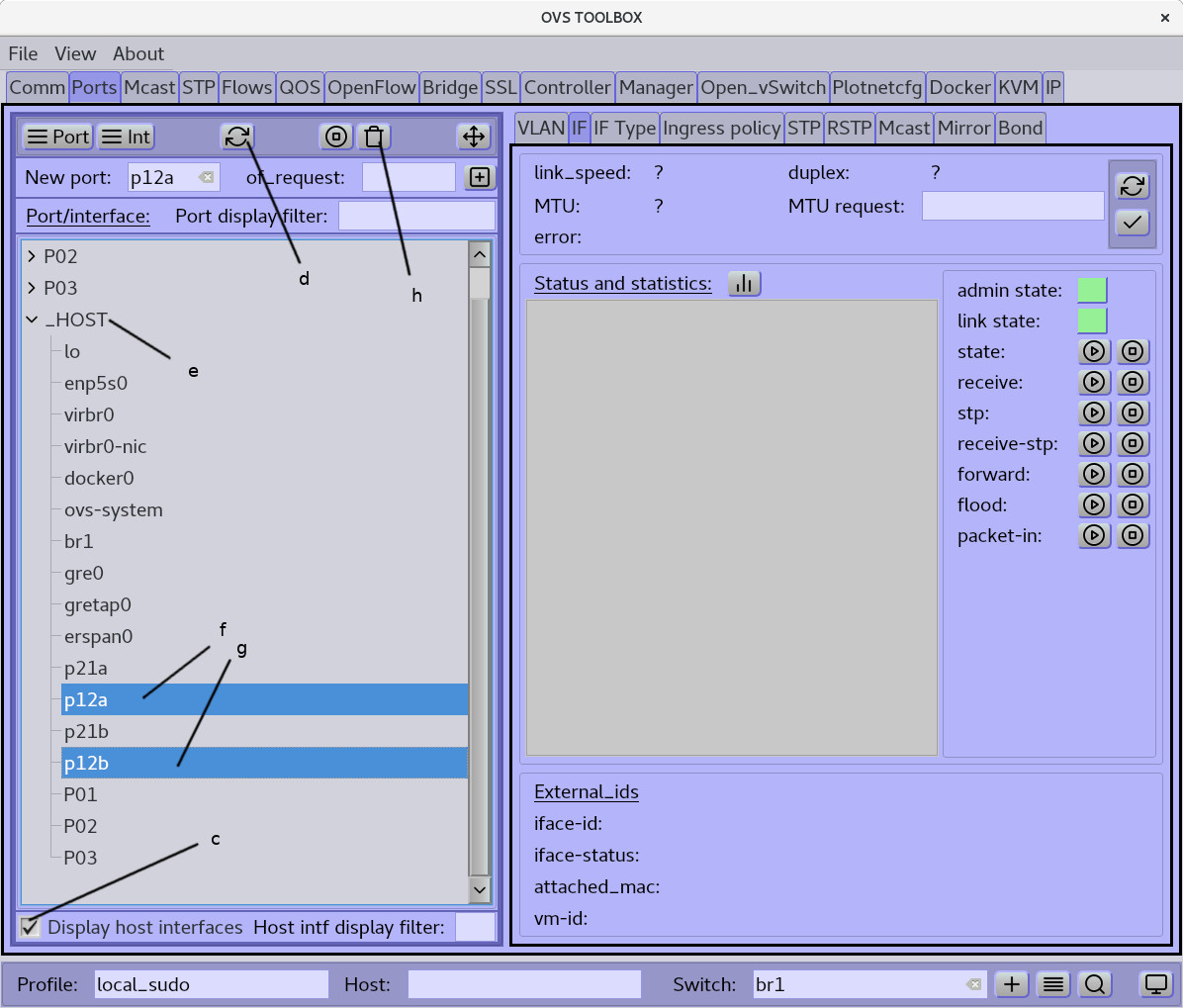Image resolution: width=1183 pixels, height=1008 pixels.
Task: Click the trash delete port icon
Action: click(x=374, y=137)
